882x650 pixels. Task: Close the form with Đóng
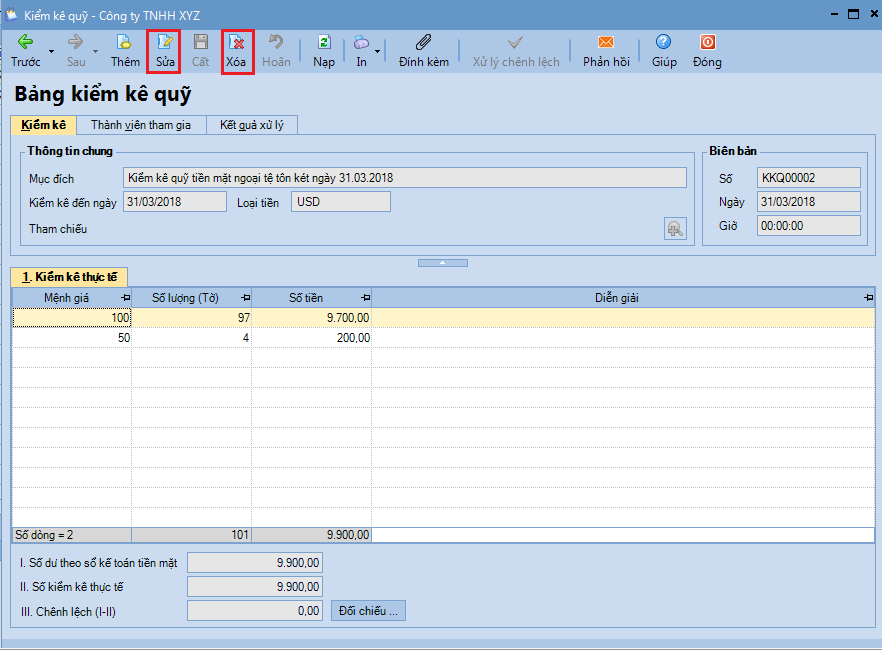tap(707, 51)
